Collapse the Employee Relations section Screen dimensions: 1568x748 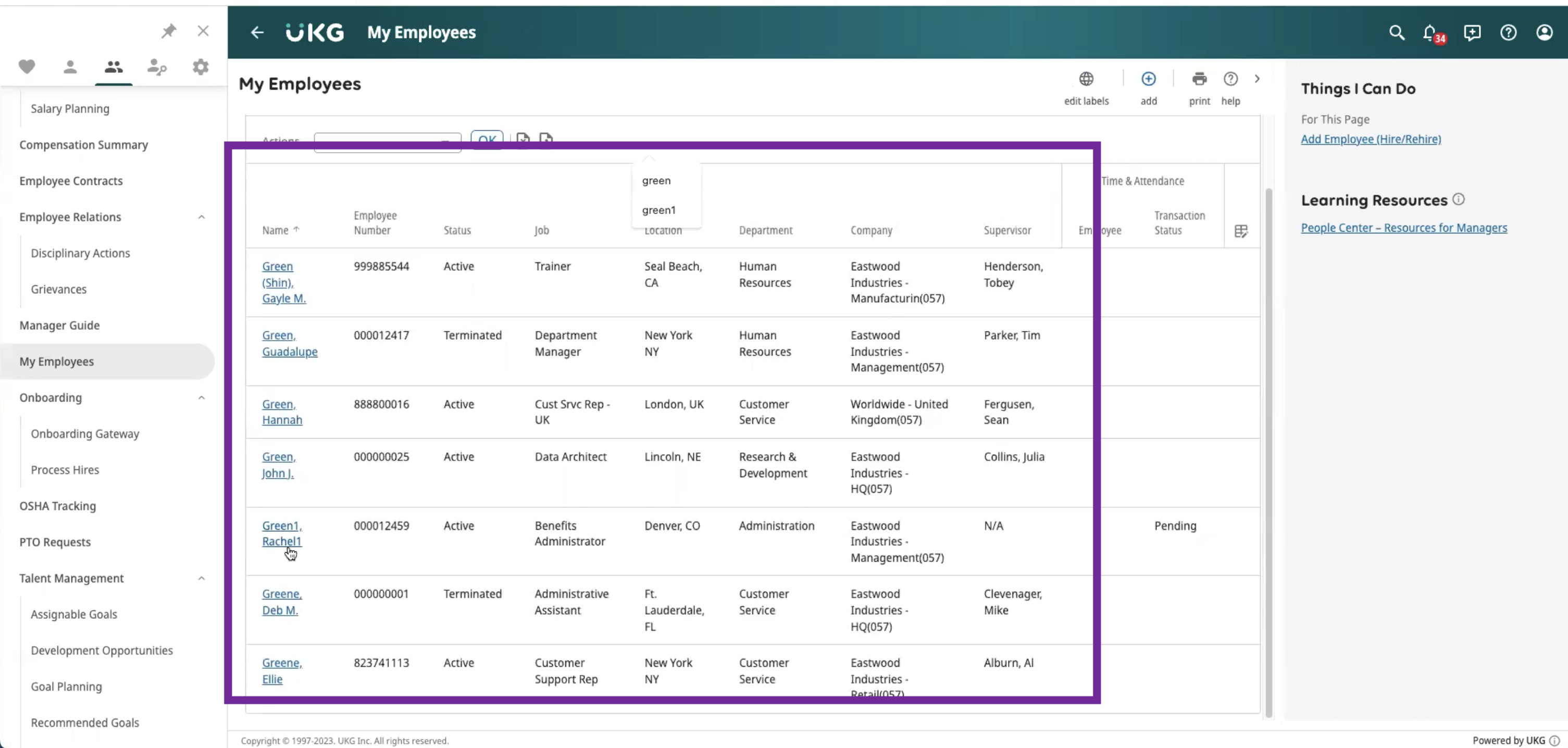point(202,217)
